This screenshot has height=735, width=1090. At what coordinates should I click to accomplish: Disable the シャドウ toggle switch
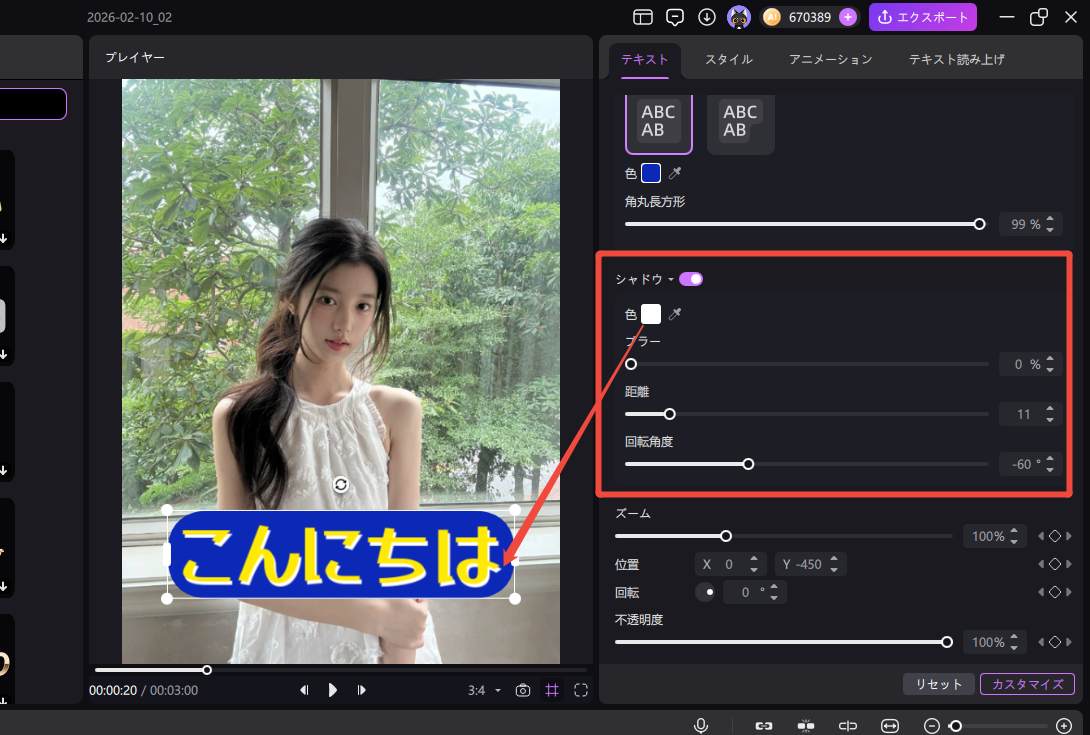point(691,279)
